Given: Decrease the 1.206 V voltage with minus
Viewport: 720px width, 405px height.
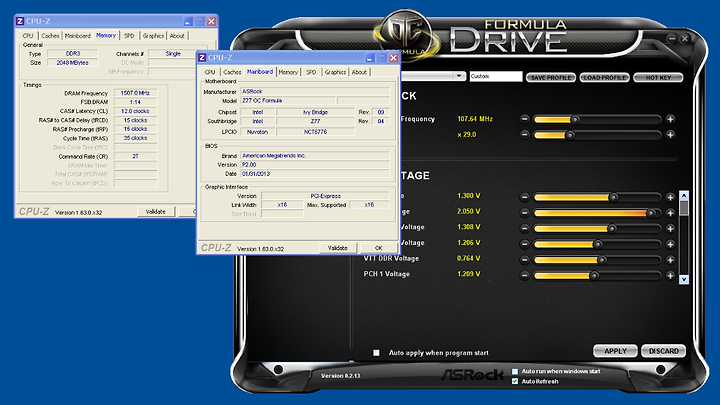Looking at the screenshot, I should [x=525, y=244].
